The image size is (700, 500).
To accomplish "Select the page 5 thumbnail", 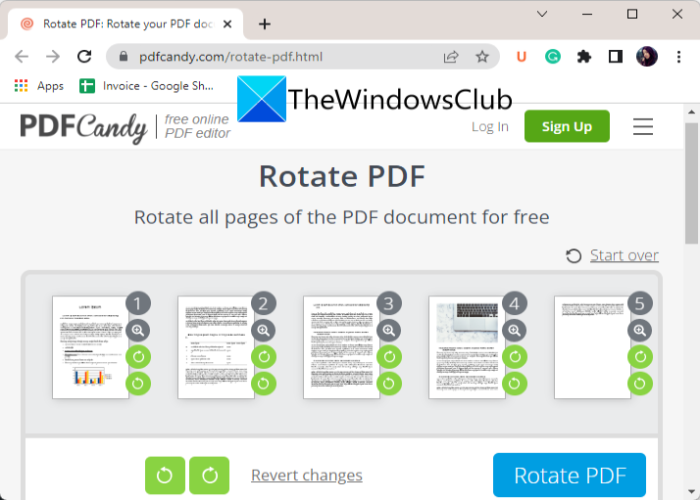I will (592, 347).
